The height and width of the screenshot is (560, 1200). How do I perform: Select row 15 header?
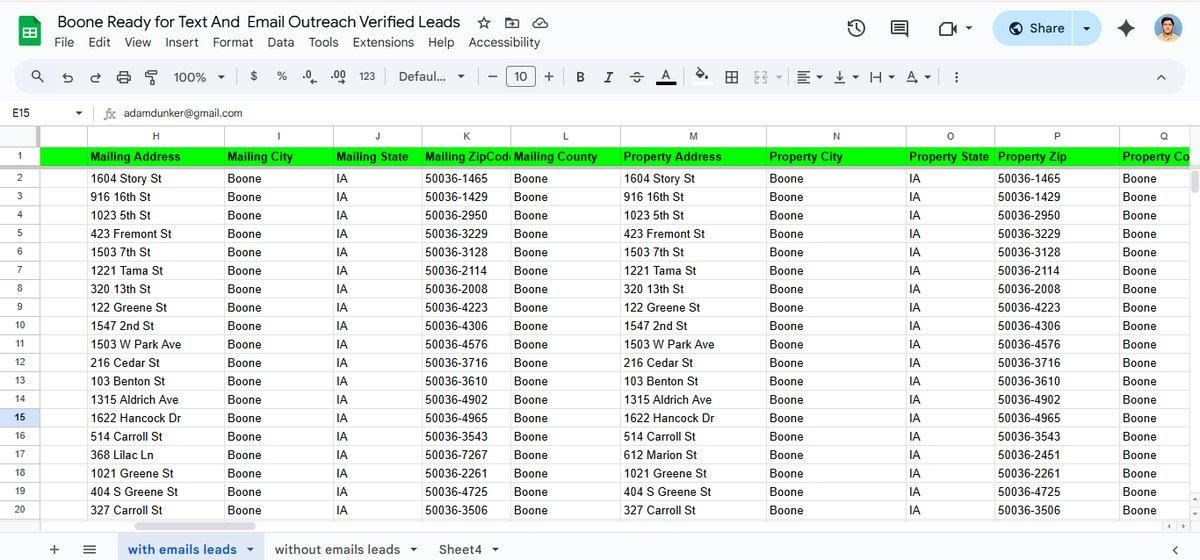point(19,418)
